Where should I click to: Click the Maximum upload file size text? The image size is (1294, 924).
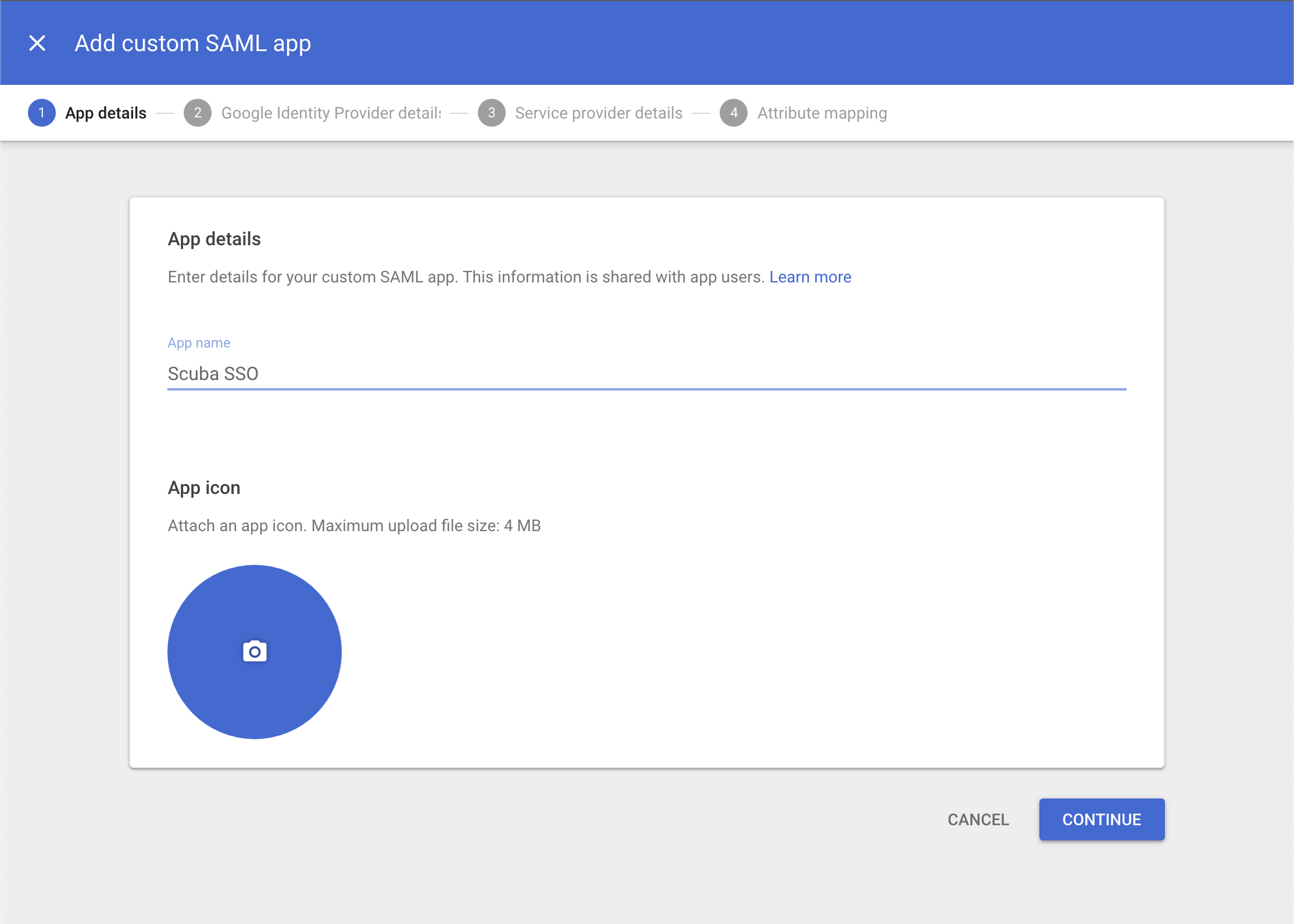coord(426,525)
